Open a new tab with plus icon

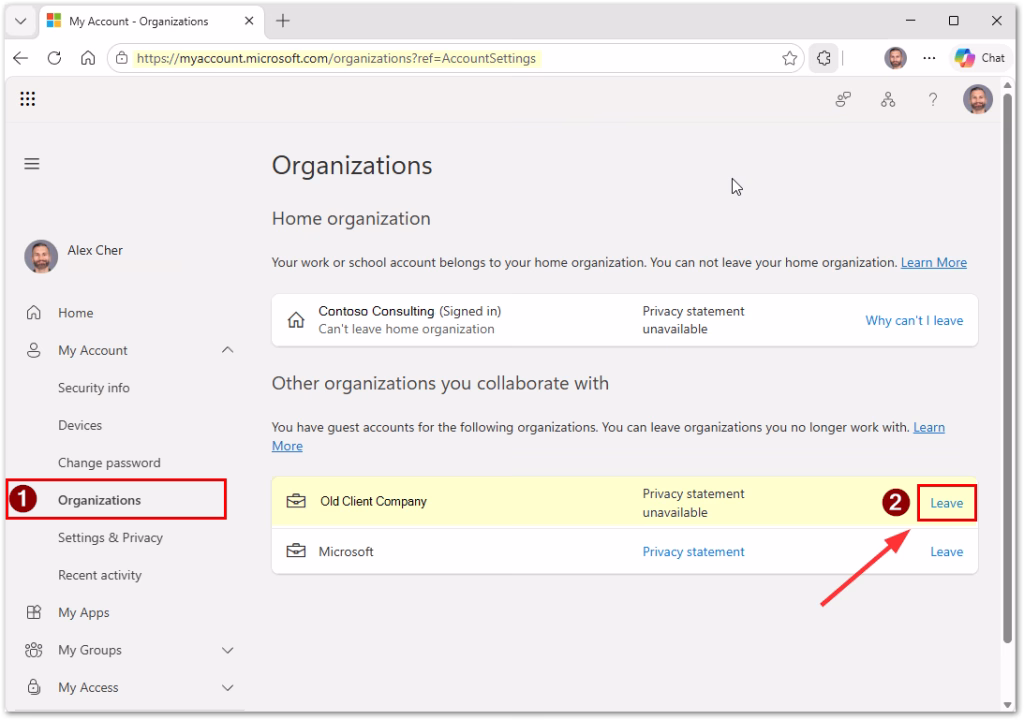coord(282,21)
